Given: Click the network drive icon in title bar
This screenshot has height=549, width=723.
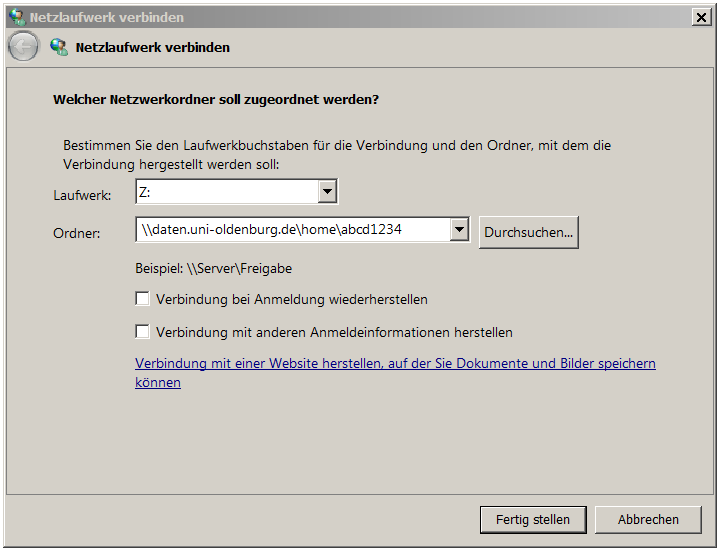Looking at the screenshot, I should (17, 17).
